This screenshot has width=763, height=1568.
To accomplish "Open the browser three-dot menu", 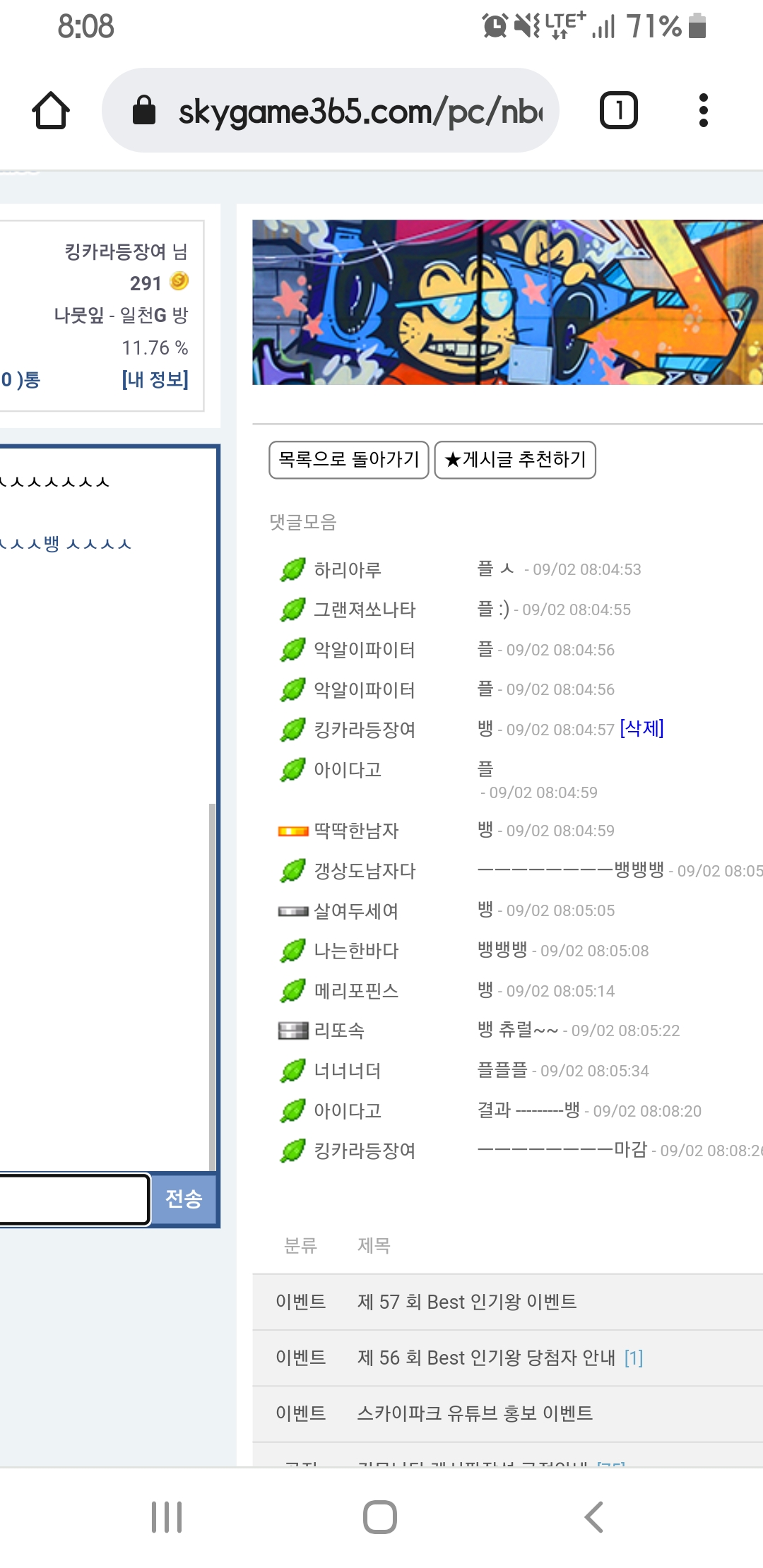I will point(703,110).
